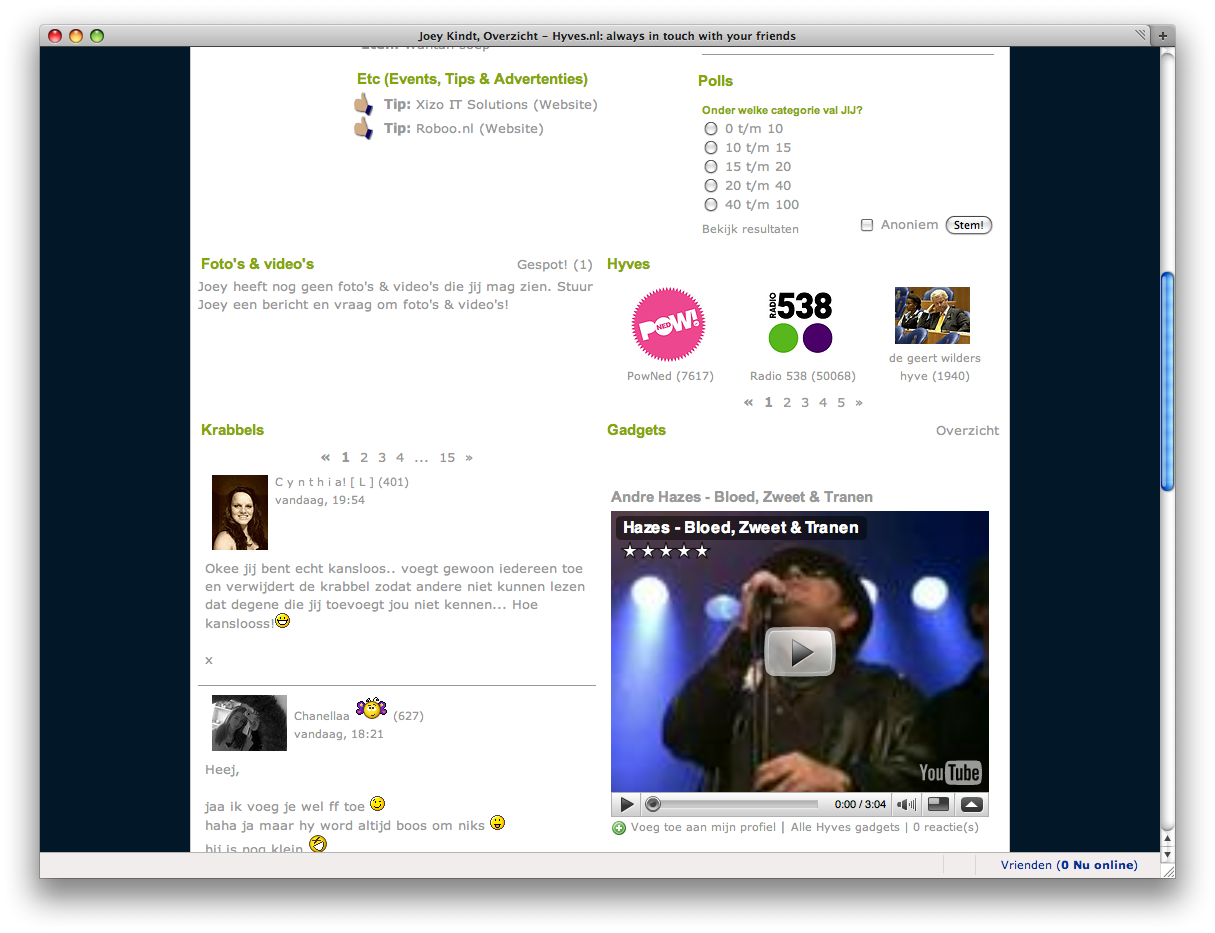
Task: Go to next Krabbels page with » arrow
Action: [x=469, y=458]
